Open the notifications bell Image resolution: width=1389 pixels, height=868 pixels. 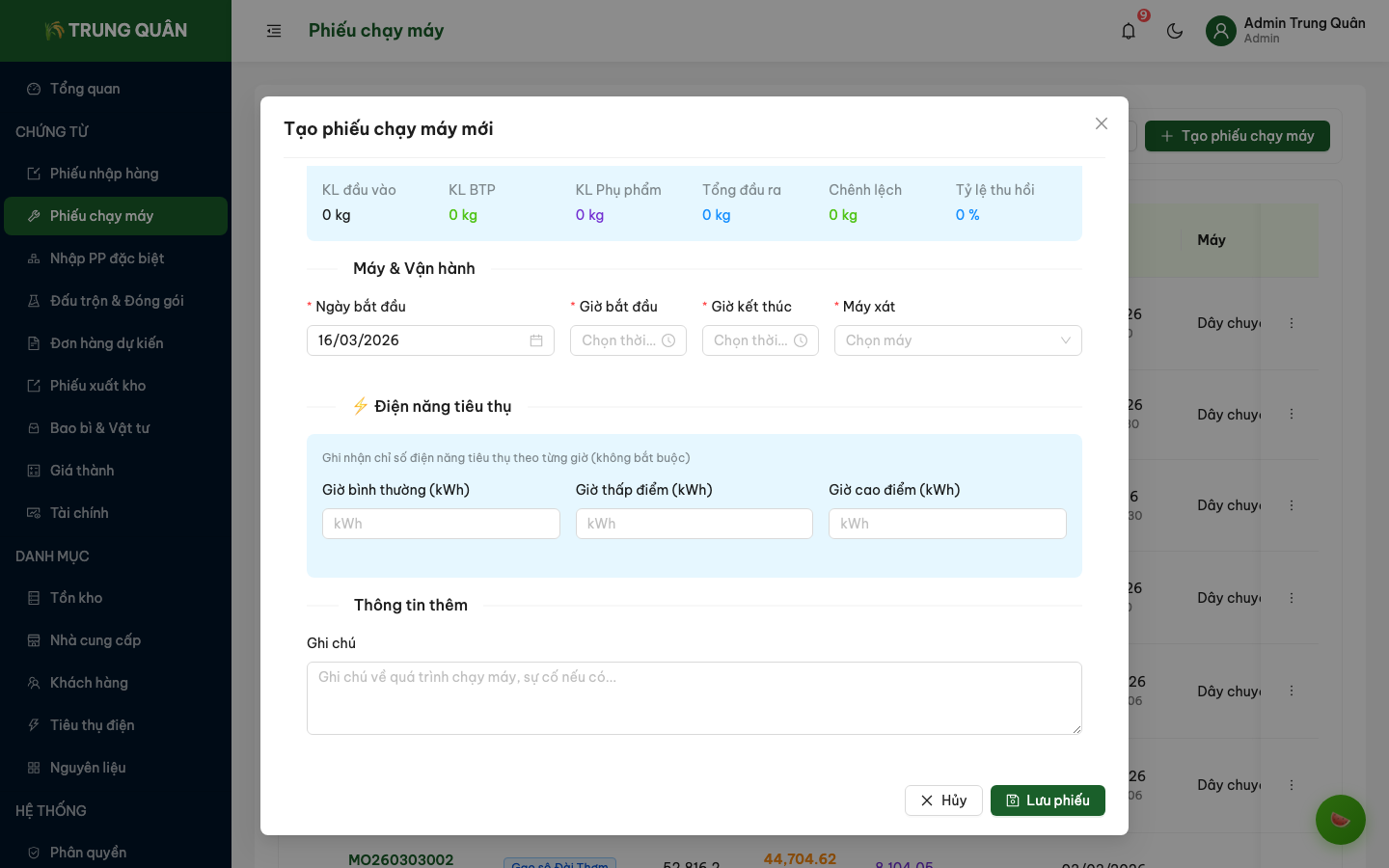click(1128, 31)
